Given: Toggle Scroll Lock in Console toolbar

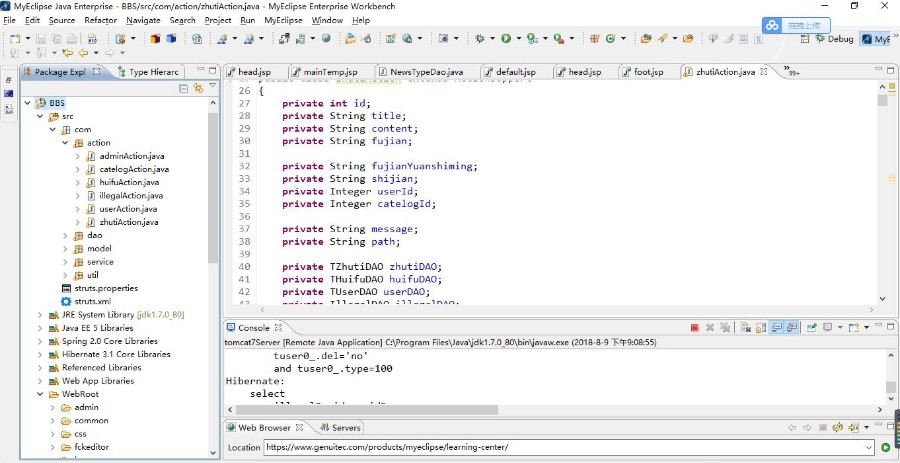Looking at the screenshot, I should pos(761,328).
